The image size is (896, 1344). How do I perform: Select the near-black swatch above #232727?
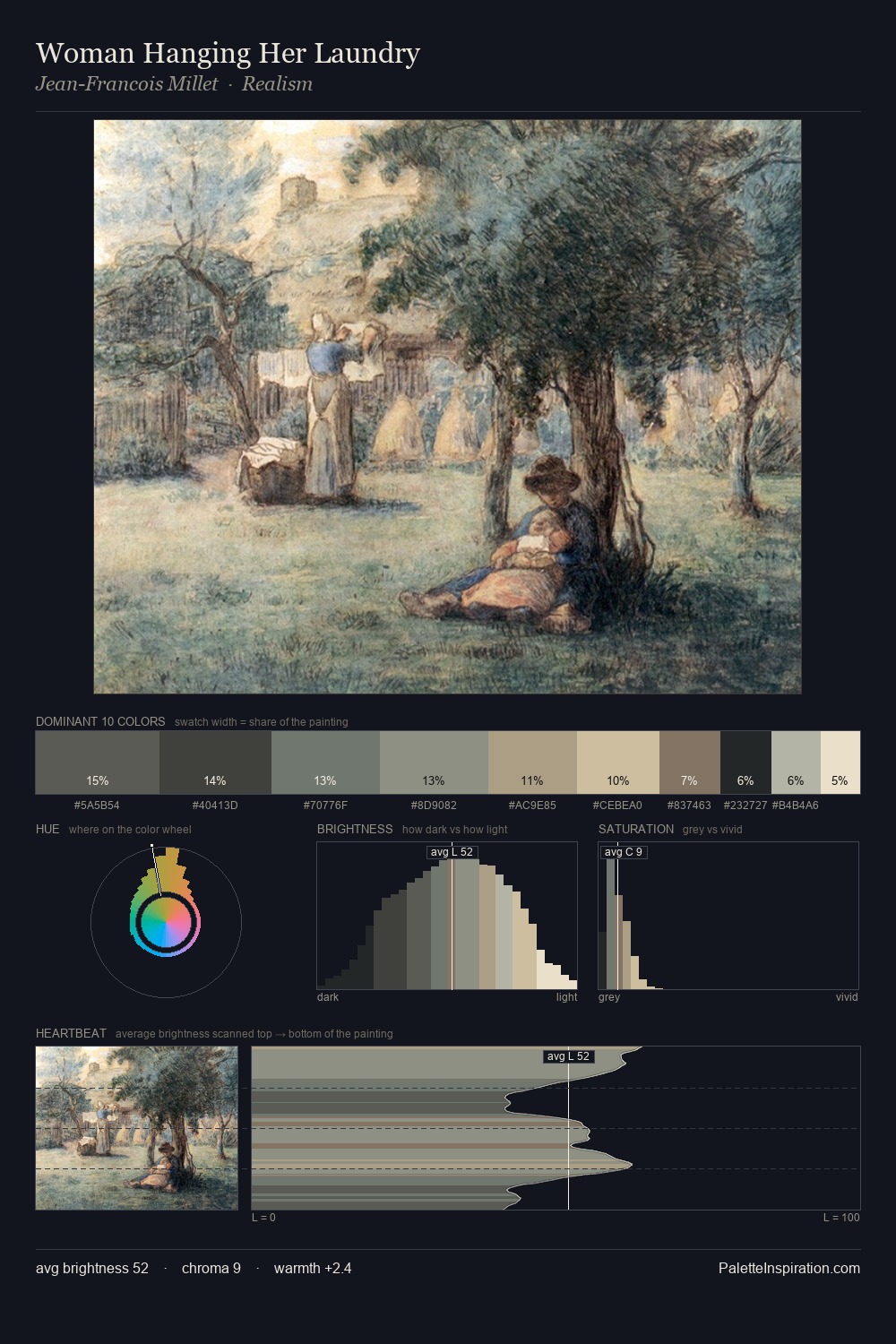[745, 762]
